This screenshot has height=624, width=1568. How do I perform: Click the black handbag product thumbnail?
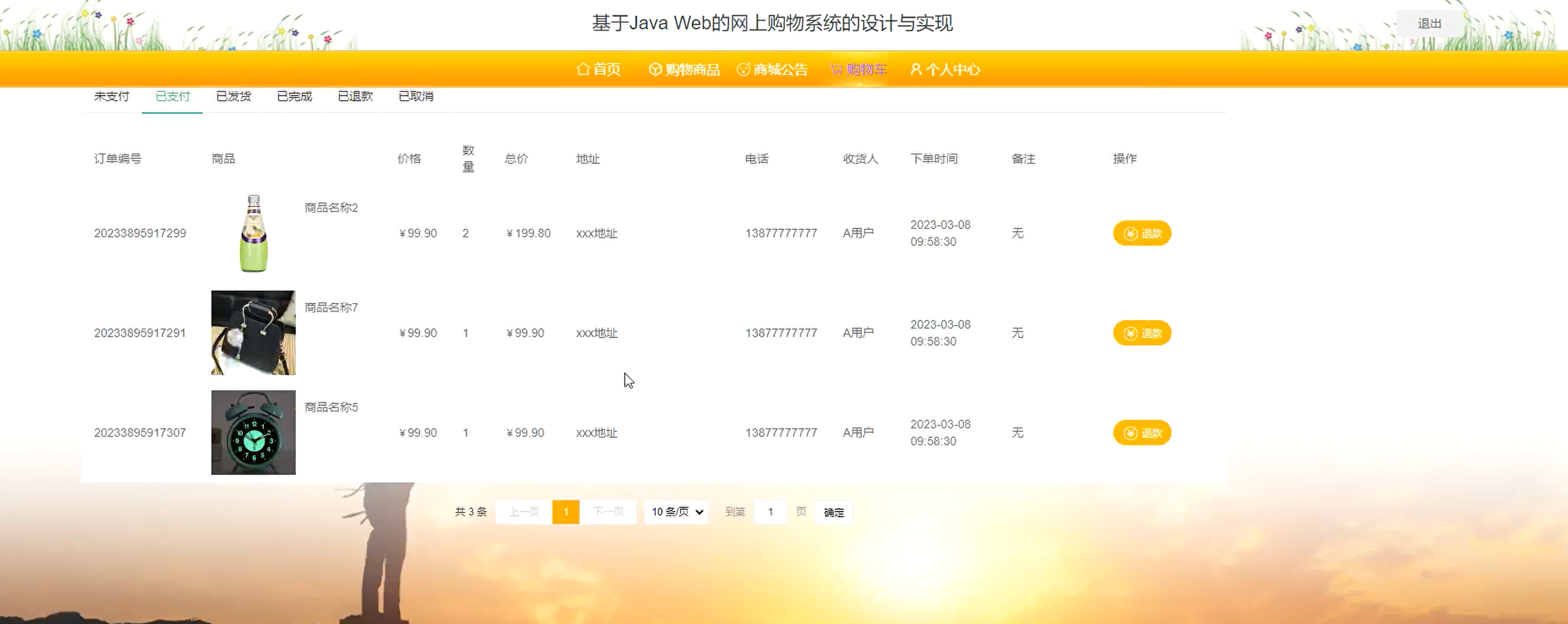[253, 333]
